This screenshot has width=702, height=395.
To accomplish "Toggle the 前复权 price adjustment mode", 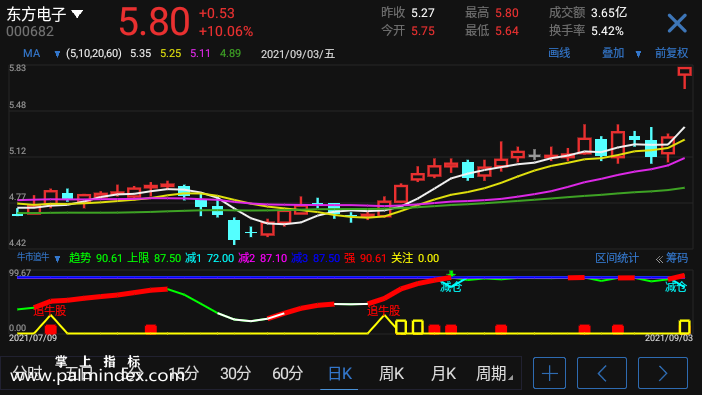I will (671, 53).
